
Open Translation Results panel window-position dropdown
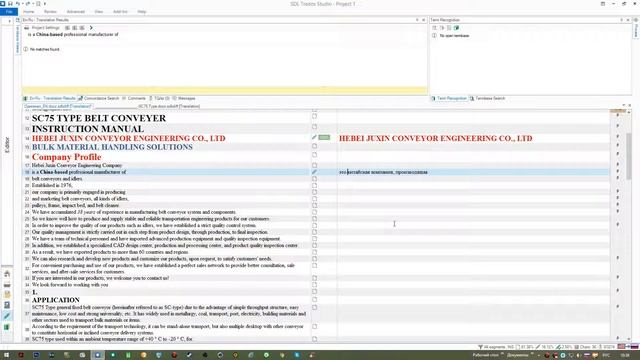[417, 20]
